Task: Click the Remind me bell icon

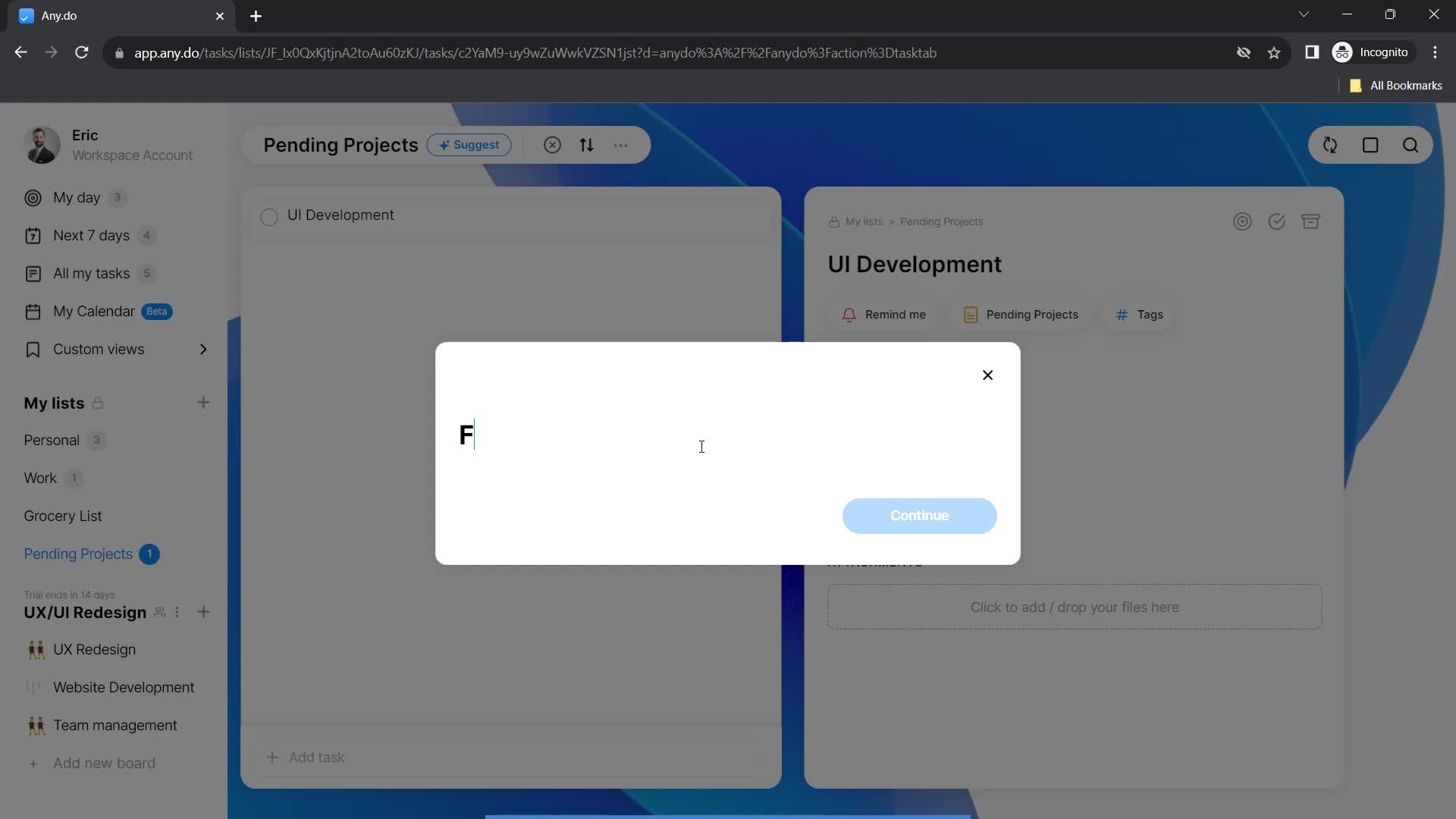Action: click(x=848, y=314)
